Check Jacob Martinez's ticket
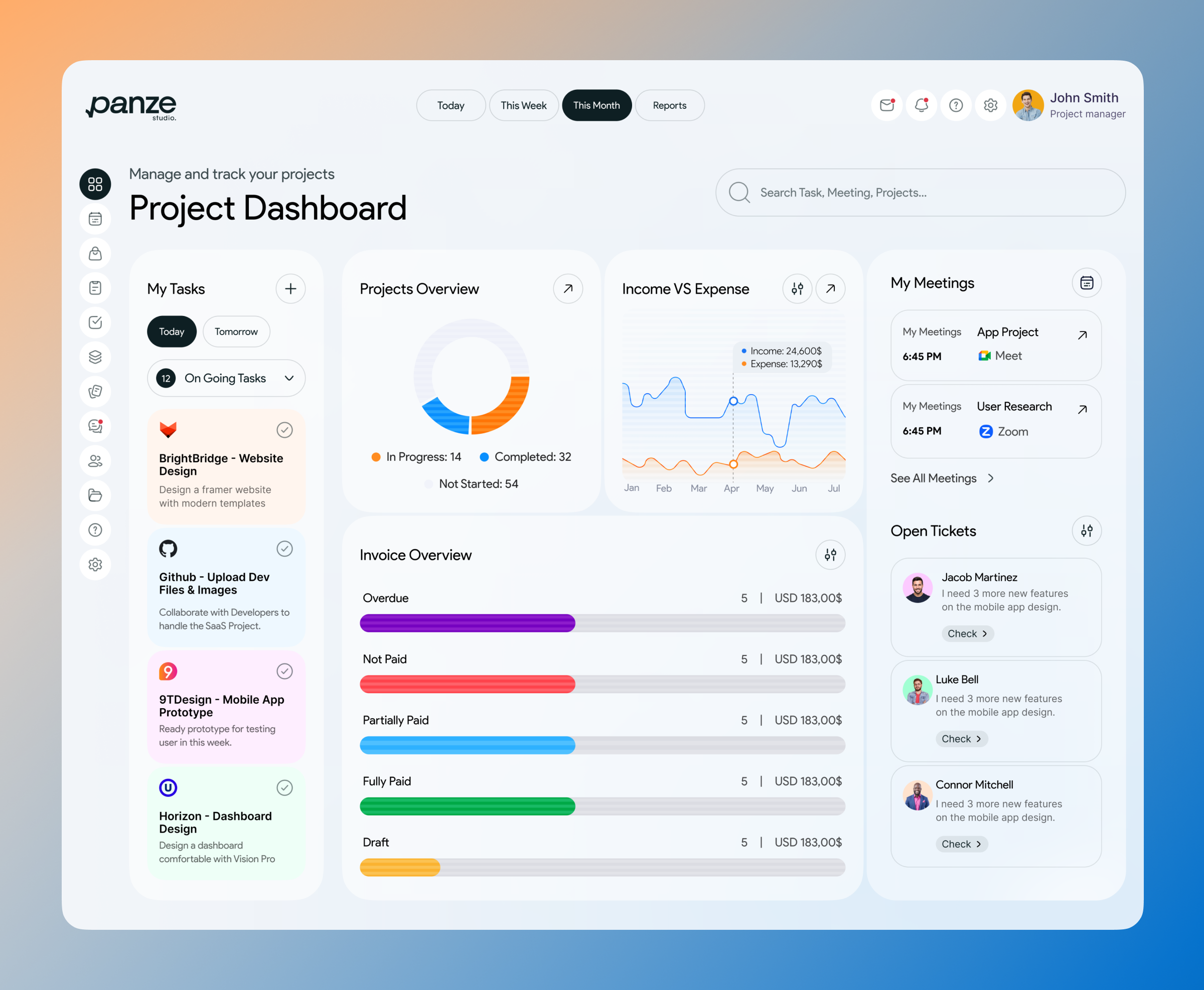This screenshot has height=990, width=1204. 967,633
